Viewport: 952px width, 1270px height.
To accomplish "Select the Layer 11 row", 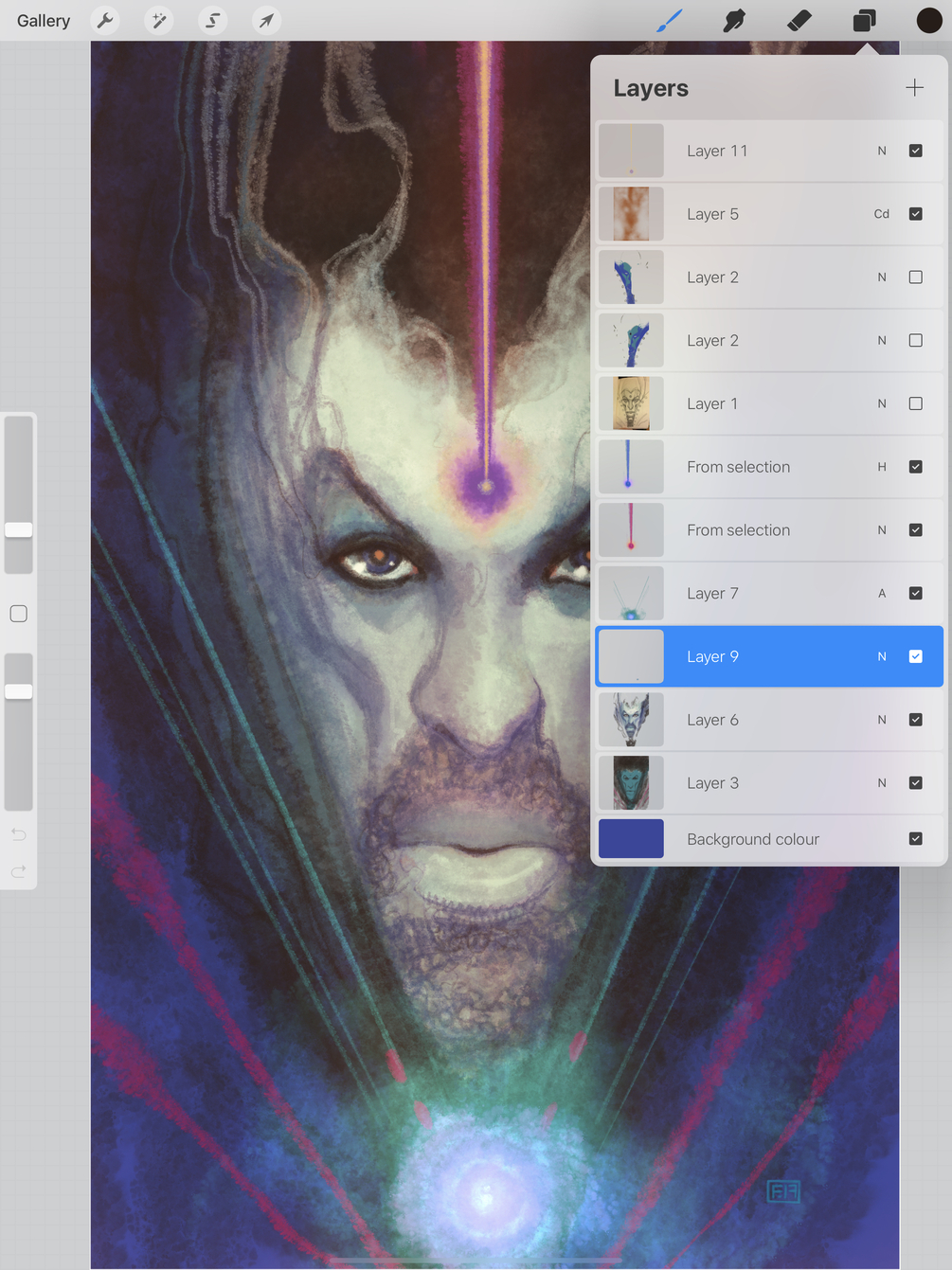I will [x=769, y=151].
